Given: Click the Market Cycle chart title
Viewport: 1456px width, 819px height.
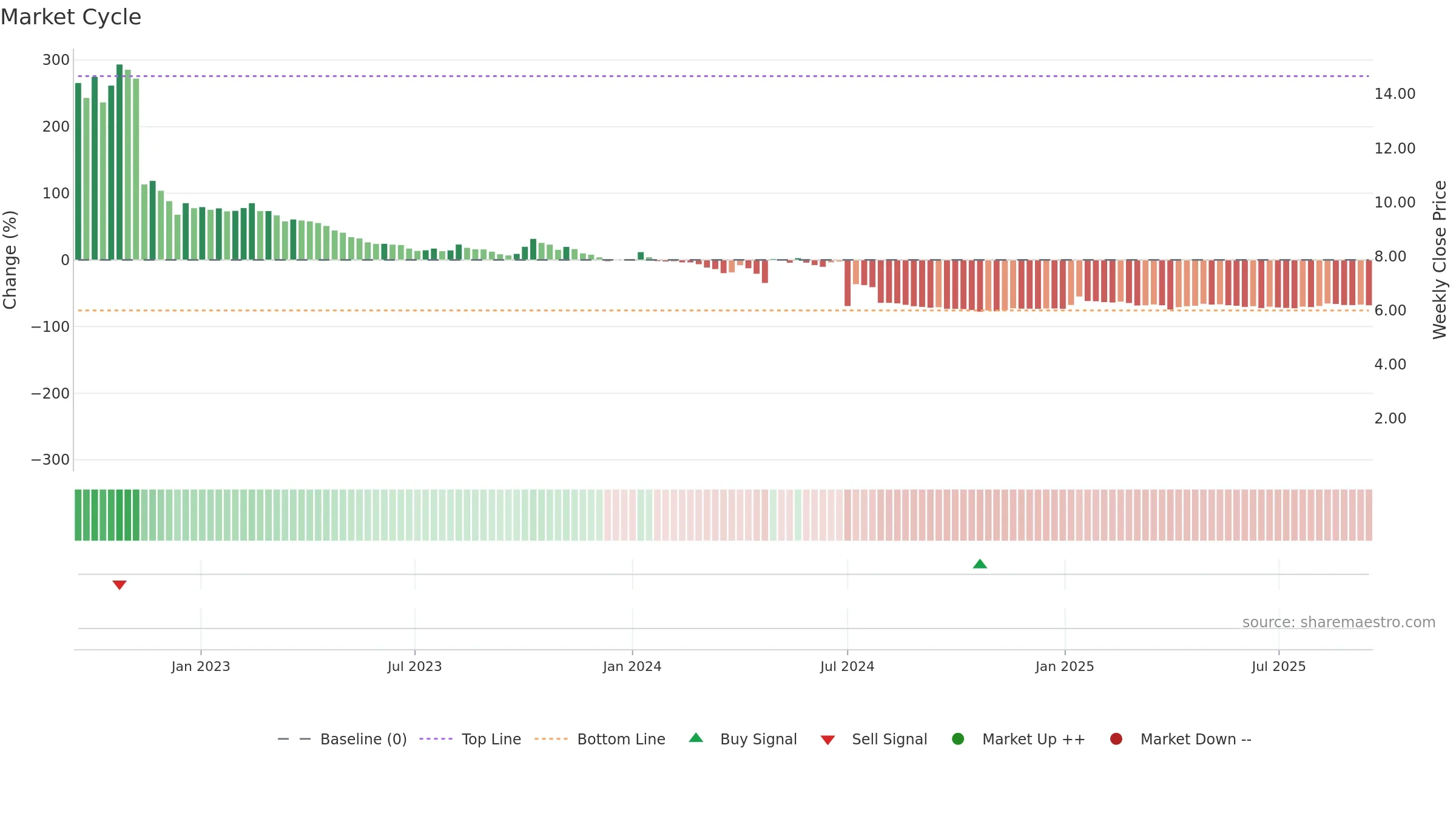Looking at the screenshot, I should 71,17.
